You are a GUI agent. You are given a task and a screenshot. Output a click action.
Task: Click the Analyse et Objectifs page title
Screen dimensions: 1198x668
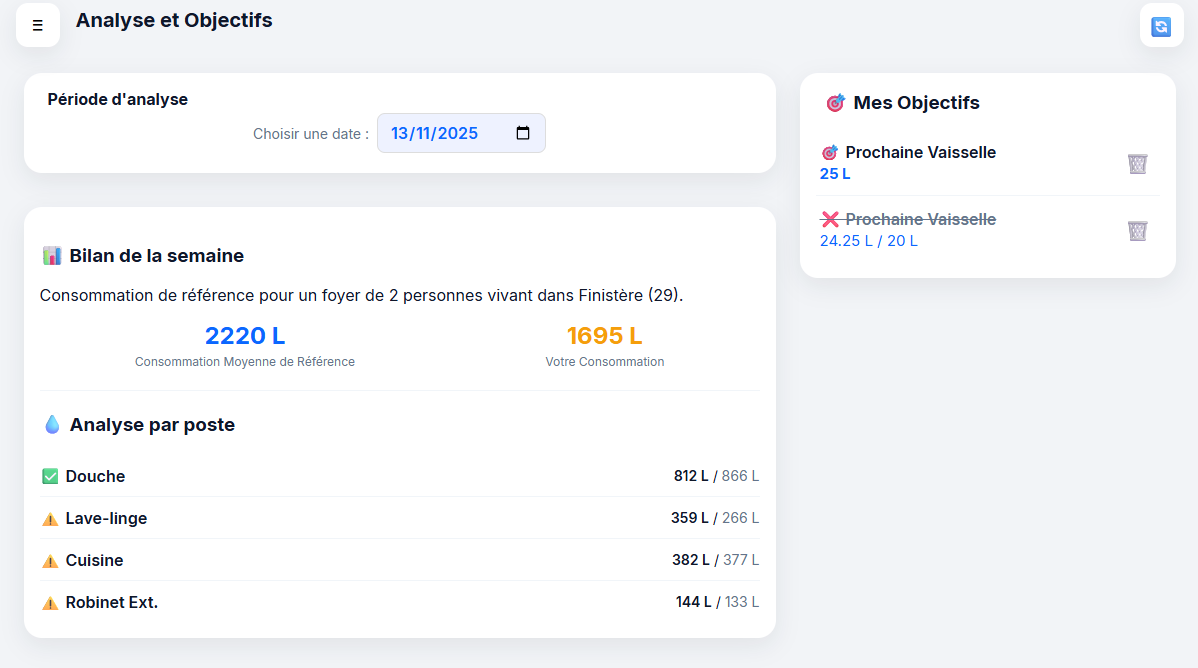click(174, 20)
